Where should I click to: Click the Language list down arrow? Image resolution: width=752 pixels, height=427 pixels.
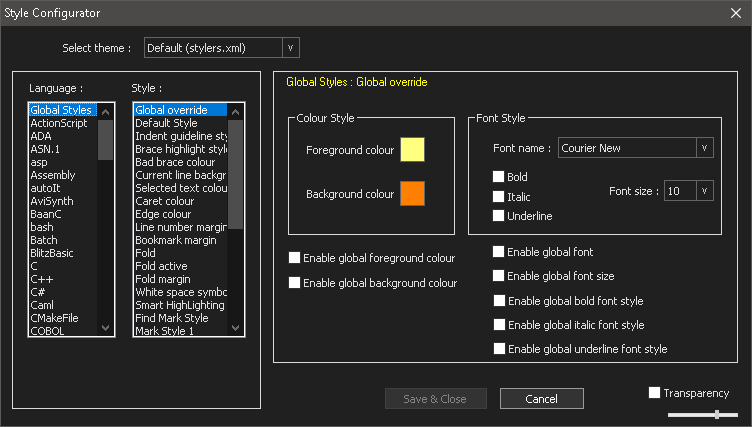106,328
